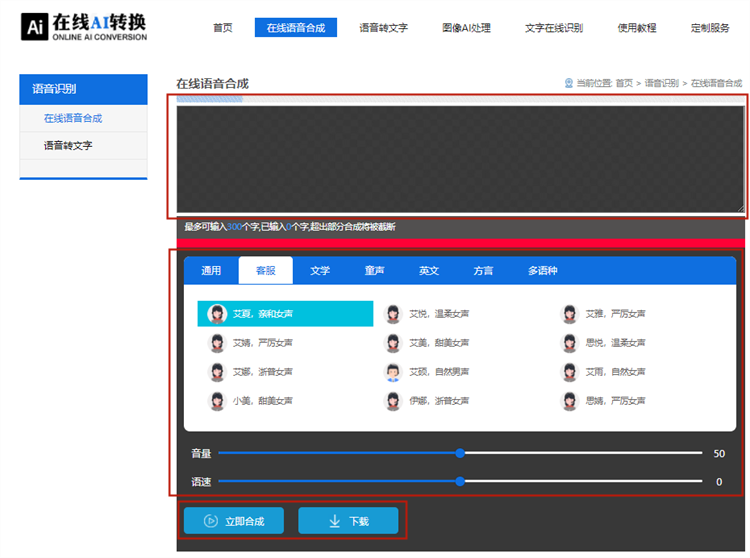Open 文字在线识别 in the top navigation

pyautogui.click(x=554, y=28)
